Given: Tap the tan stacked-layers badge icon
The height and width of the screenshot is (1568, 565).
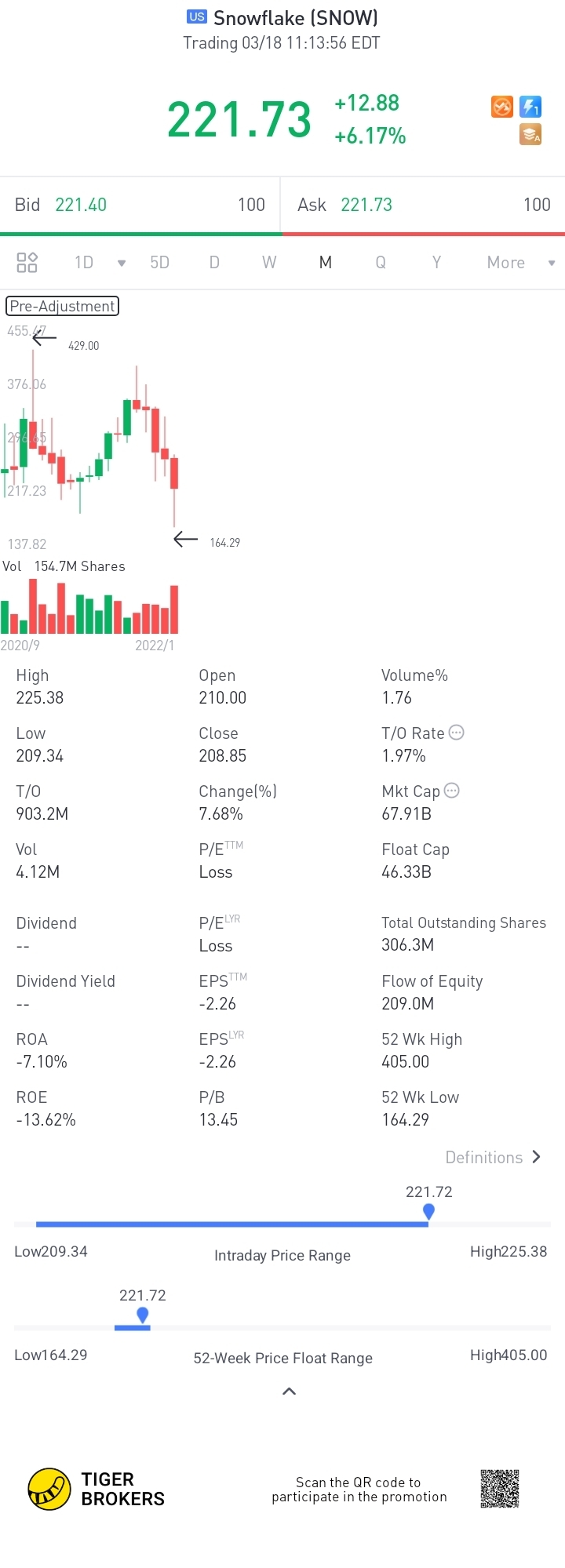Looking at the screenshot, I should click(531, 135).
